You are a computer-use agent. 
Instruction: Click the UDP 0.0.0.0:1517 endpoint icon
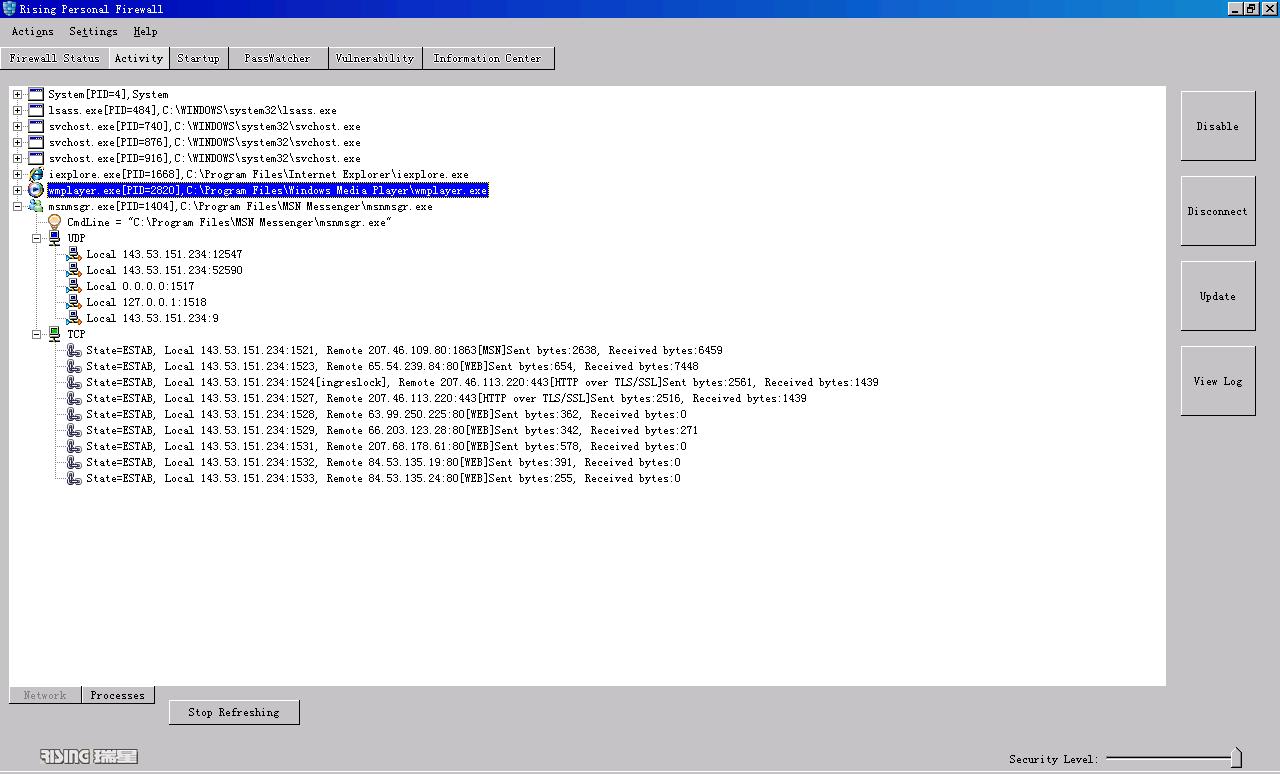[74, 286]
